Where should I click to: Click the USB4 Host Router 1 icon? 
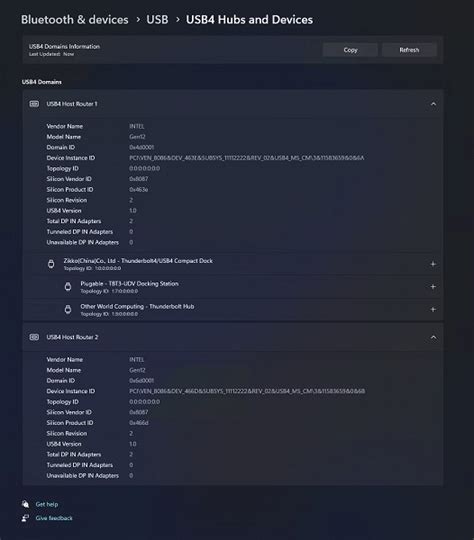tap(34, 104)
